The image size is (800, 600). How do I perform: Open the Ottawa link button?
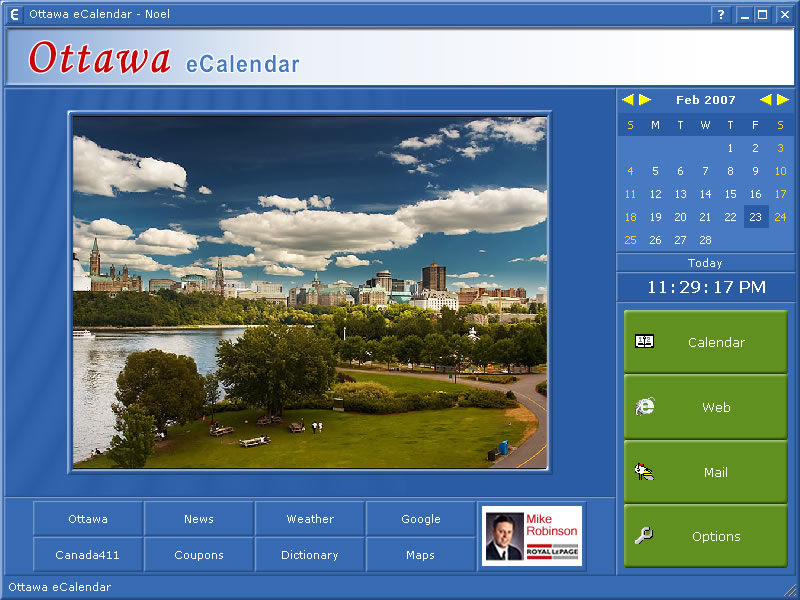(88, 519)
